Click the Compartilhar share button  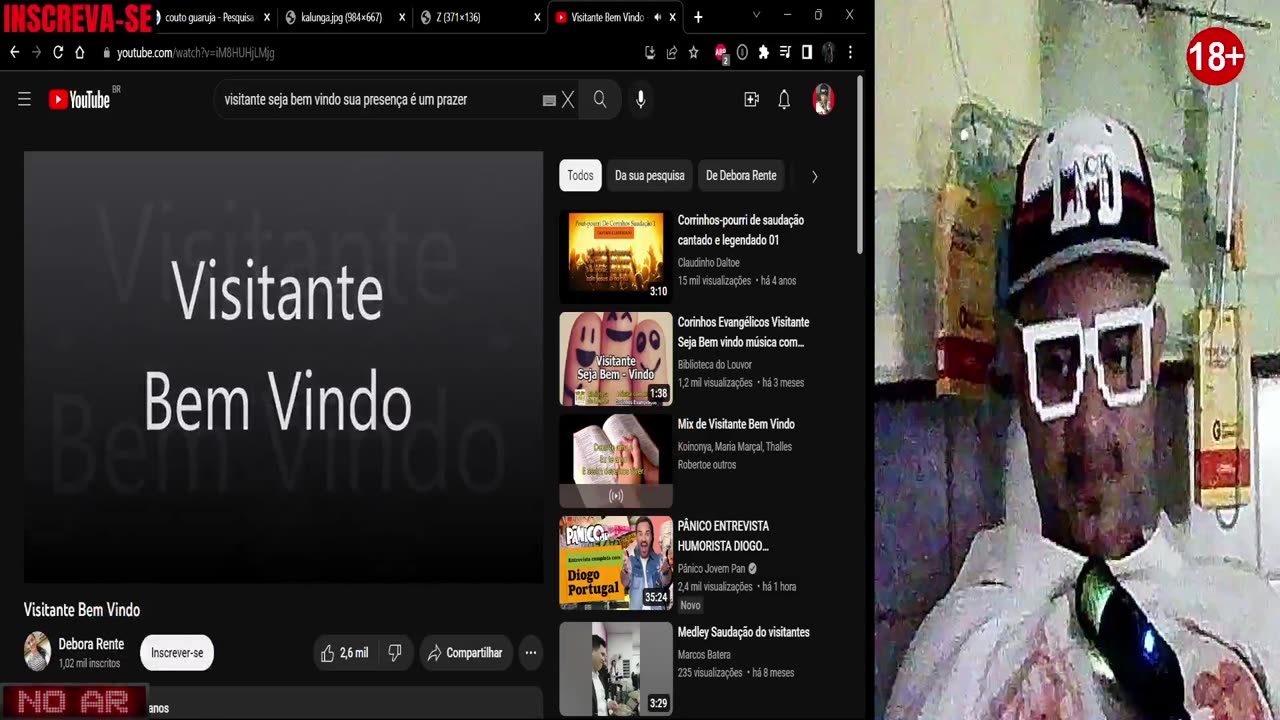point(466,653)
